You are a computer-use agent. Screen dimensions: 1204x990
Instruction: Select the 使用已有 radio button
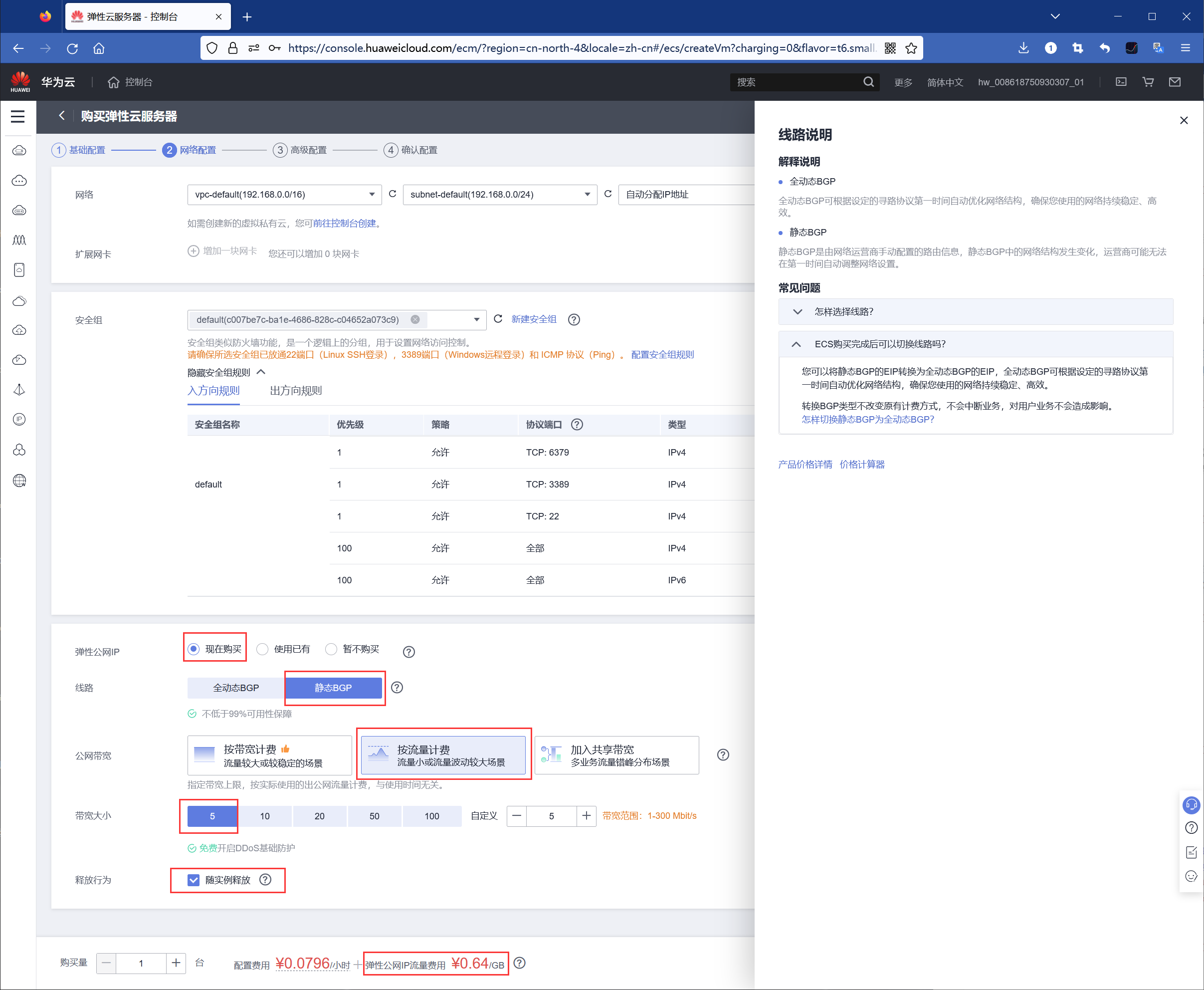point(262,649)
